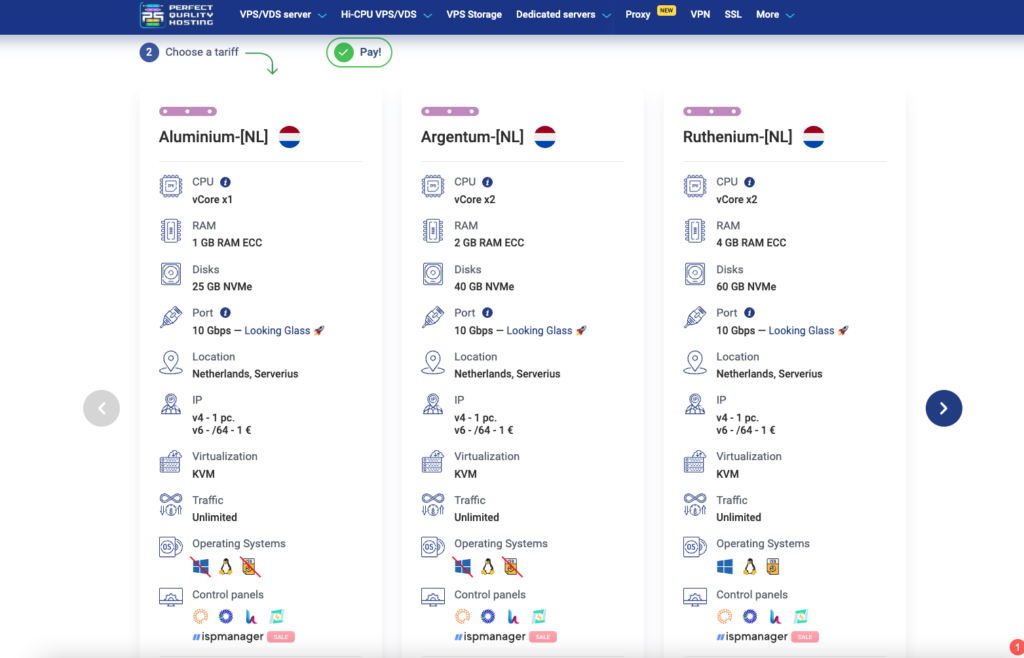Click the crossed-out Windows icon in Argentum-[NL]
Viewport: 1024px width, 658px height.
(463, 567)
